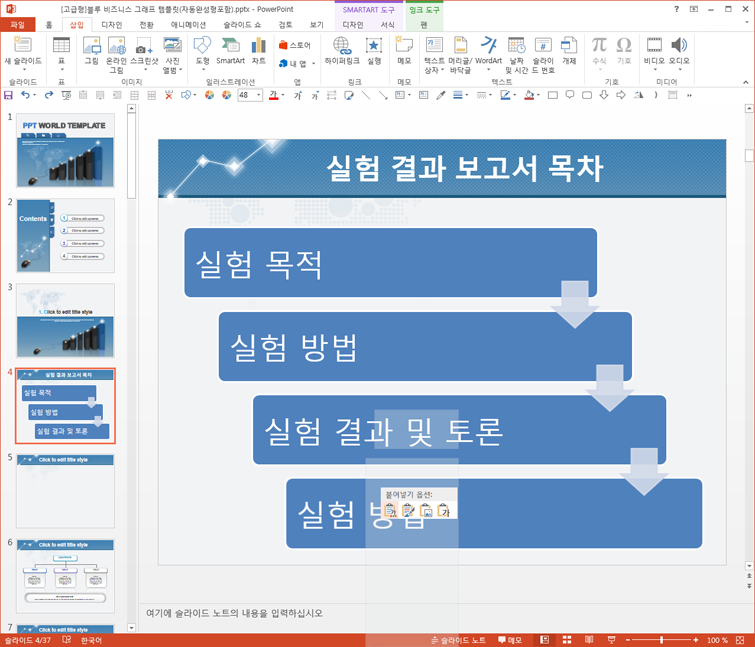Open font color dropdown arrow in quick toolbar
Image resolution: width=755 pixels, height=647 pixels.
point(283,95)
